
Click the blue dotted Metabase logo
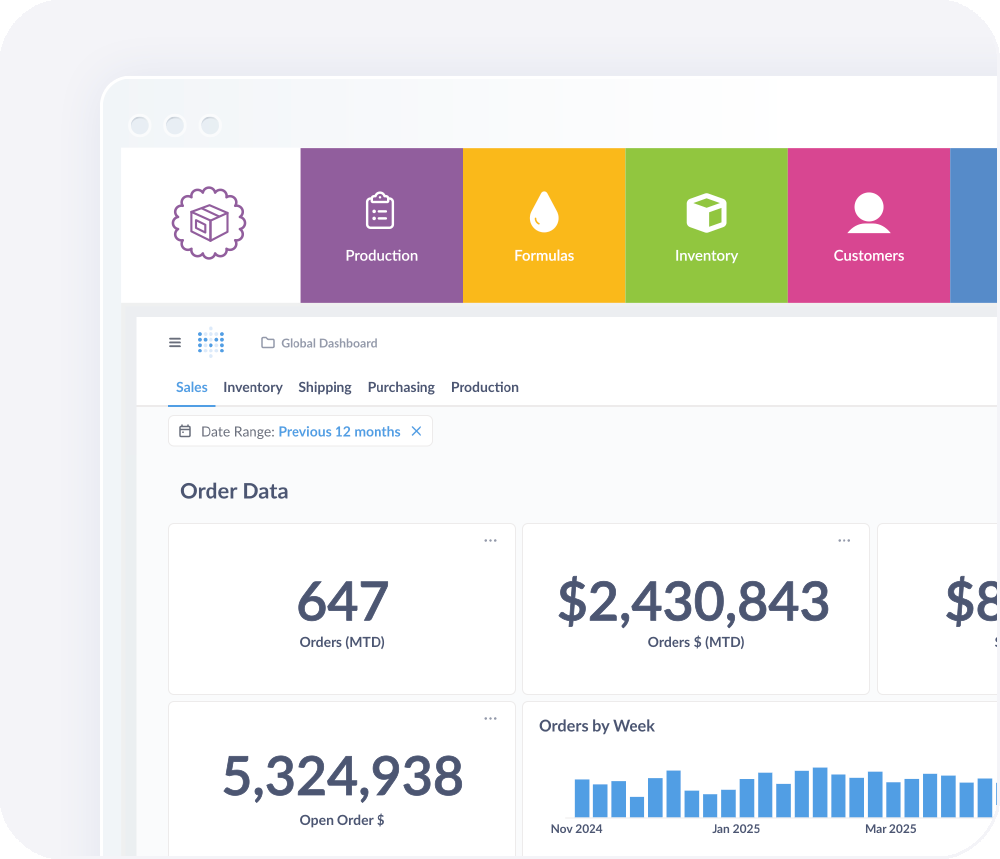[211, 343]
